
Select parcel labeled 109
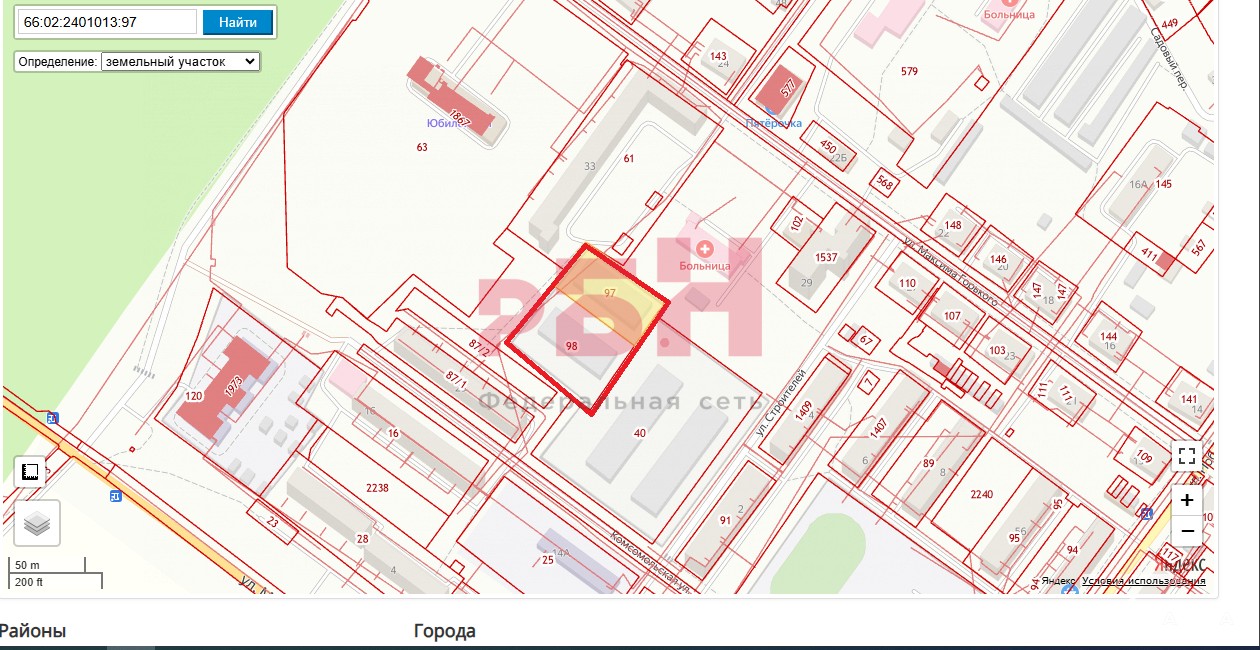pos(1144,457)
